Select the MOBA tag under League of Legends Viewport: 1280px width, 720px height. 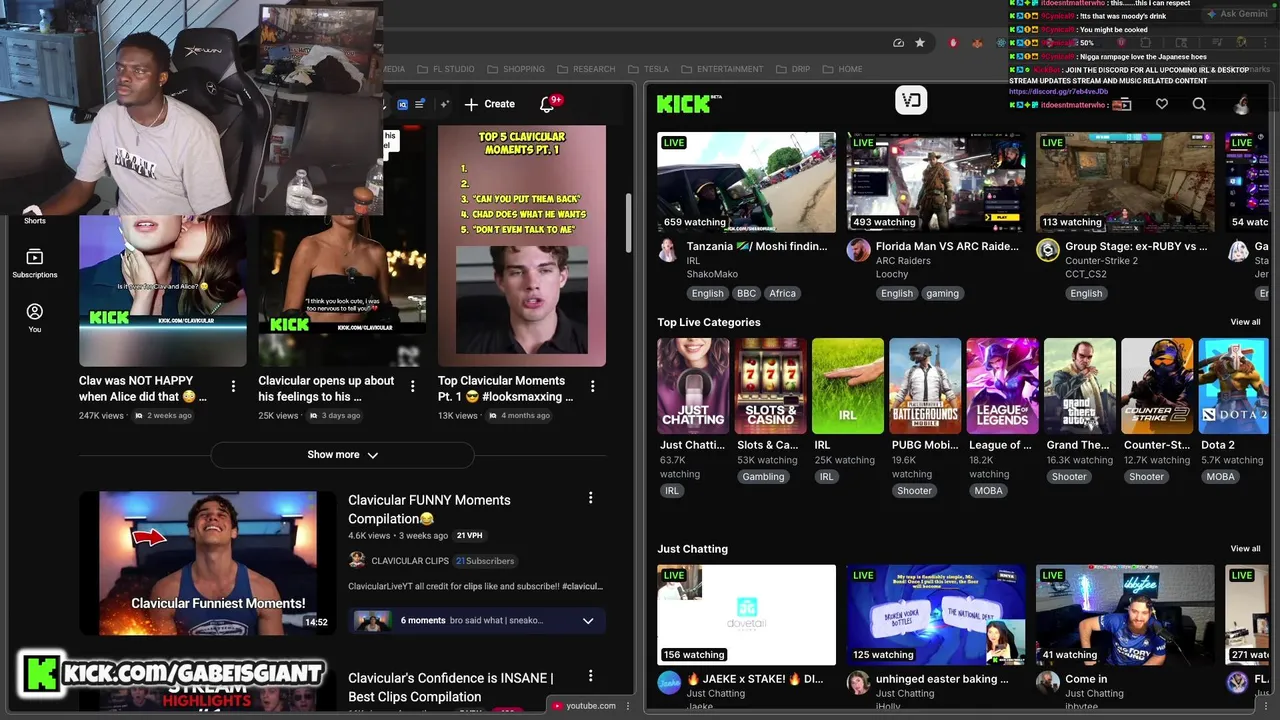pyautogui.click(x=988, y=491)
